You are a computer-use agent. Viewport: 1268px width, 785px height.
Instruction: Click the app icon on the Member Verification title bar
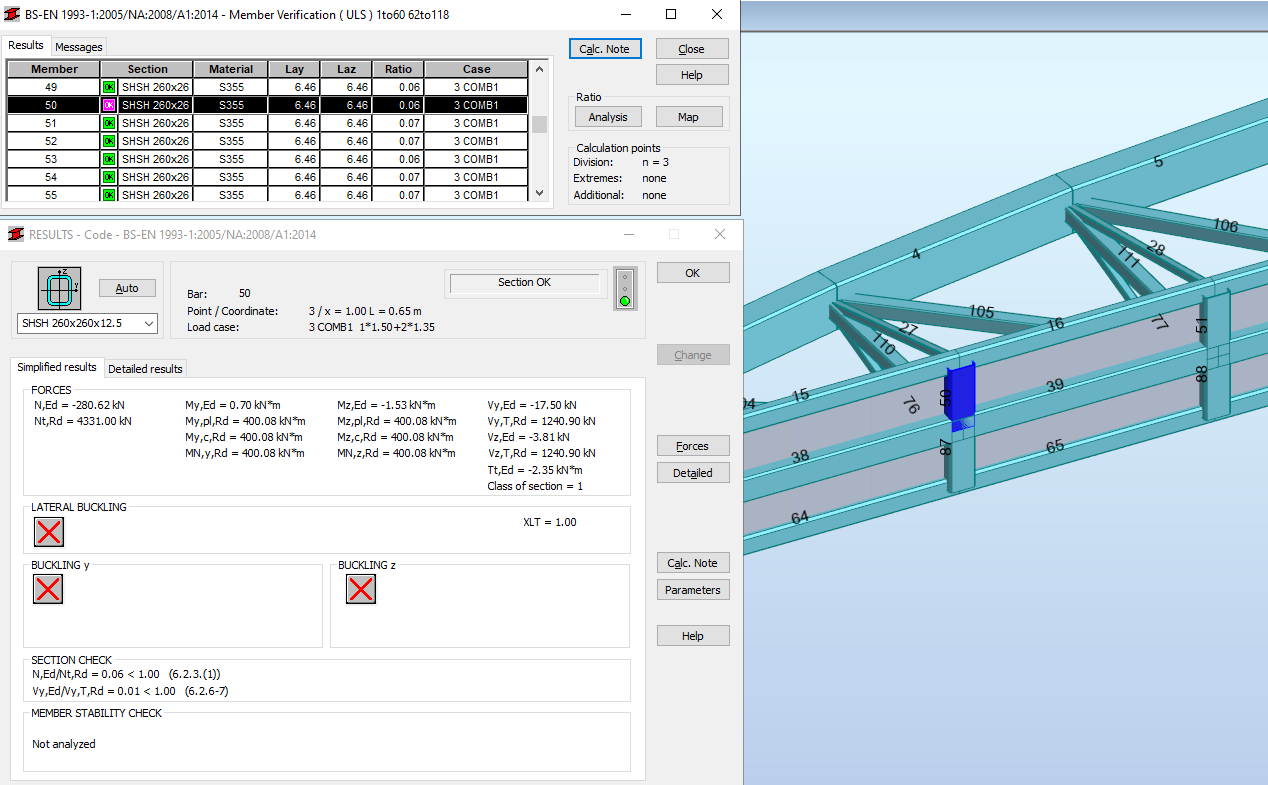[13, 14]
